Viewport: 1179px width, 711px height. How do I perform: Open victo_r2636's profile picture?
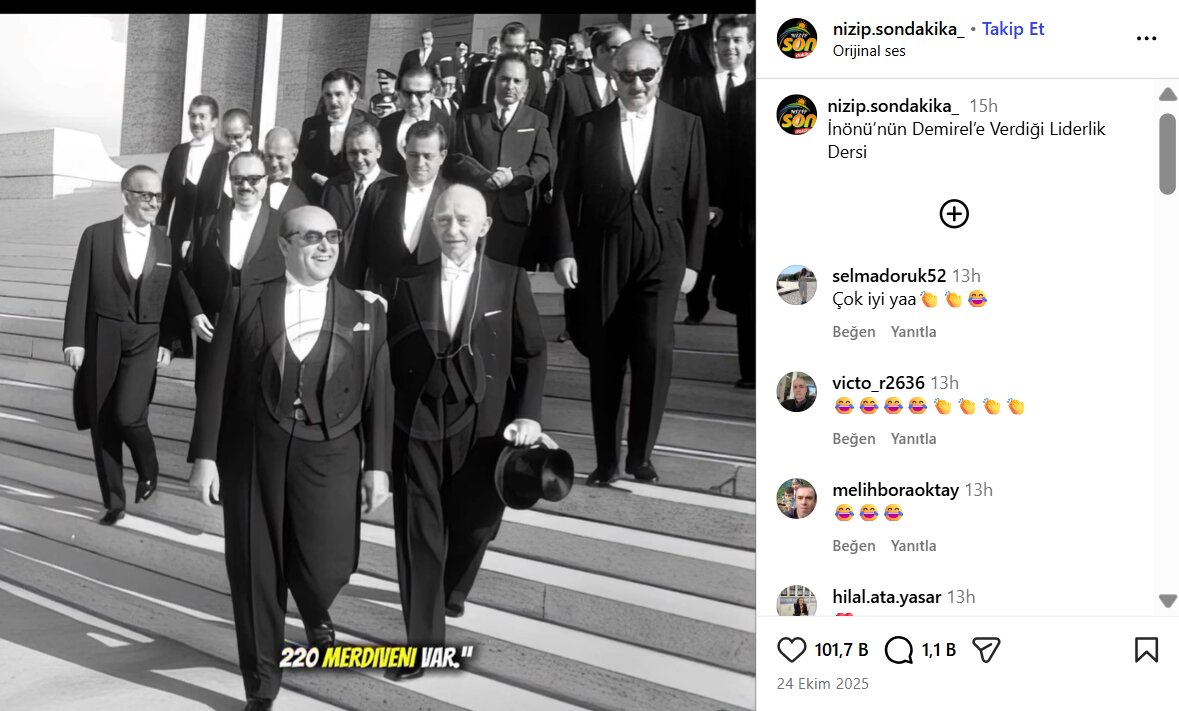click(796, 392)
